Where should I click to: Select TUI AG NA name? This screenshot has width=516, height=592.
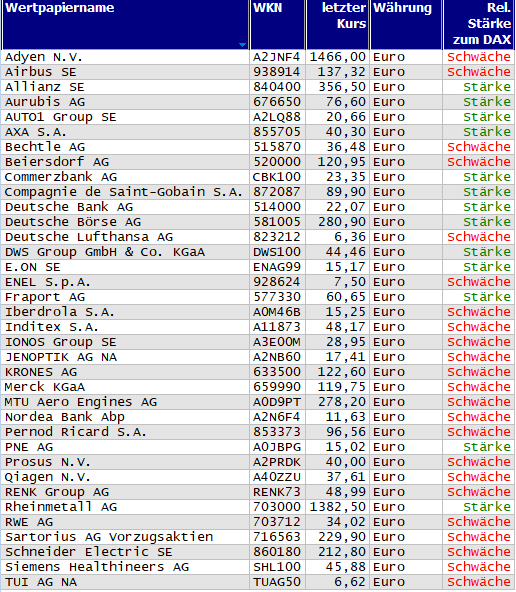(x=41, y=582)
